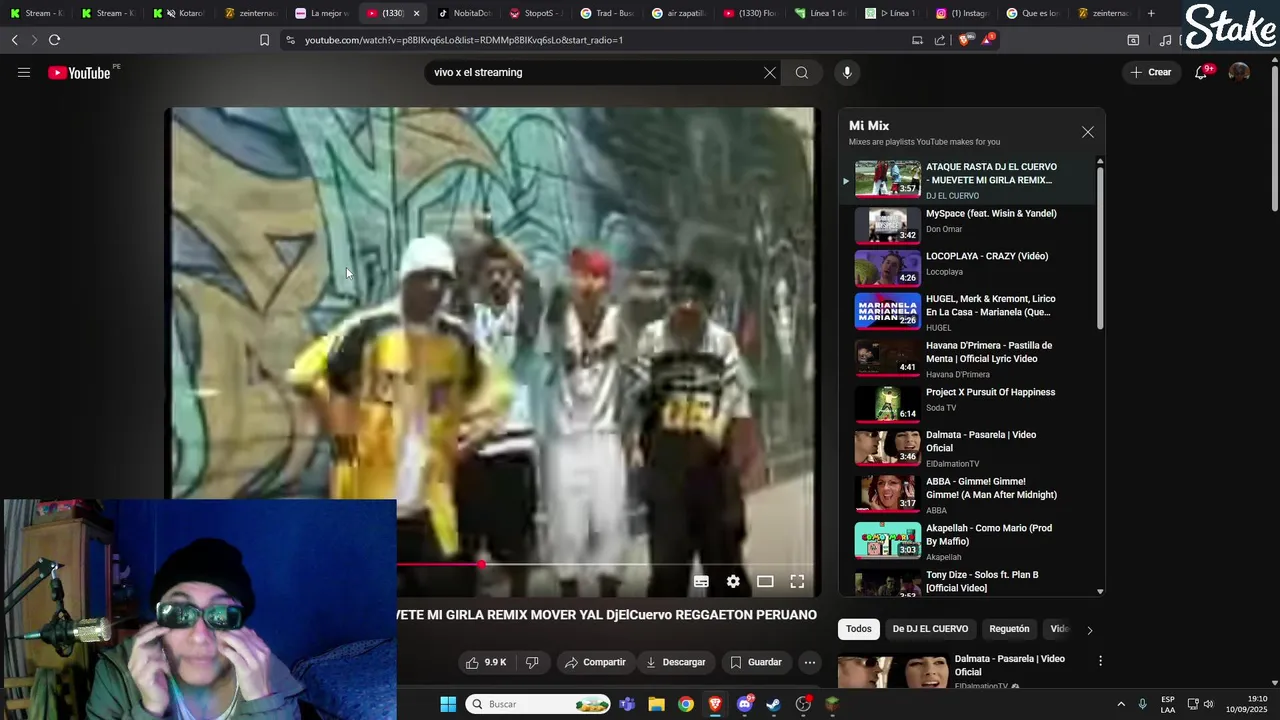The width and height of the screenshot is (1280, 720).
Task: Dislike the video with thumbs-down
Action: [x=532, y=662]
